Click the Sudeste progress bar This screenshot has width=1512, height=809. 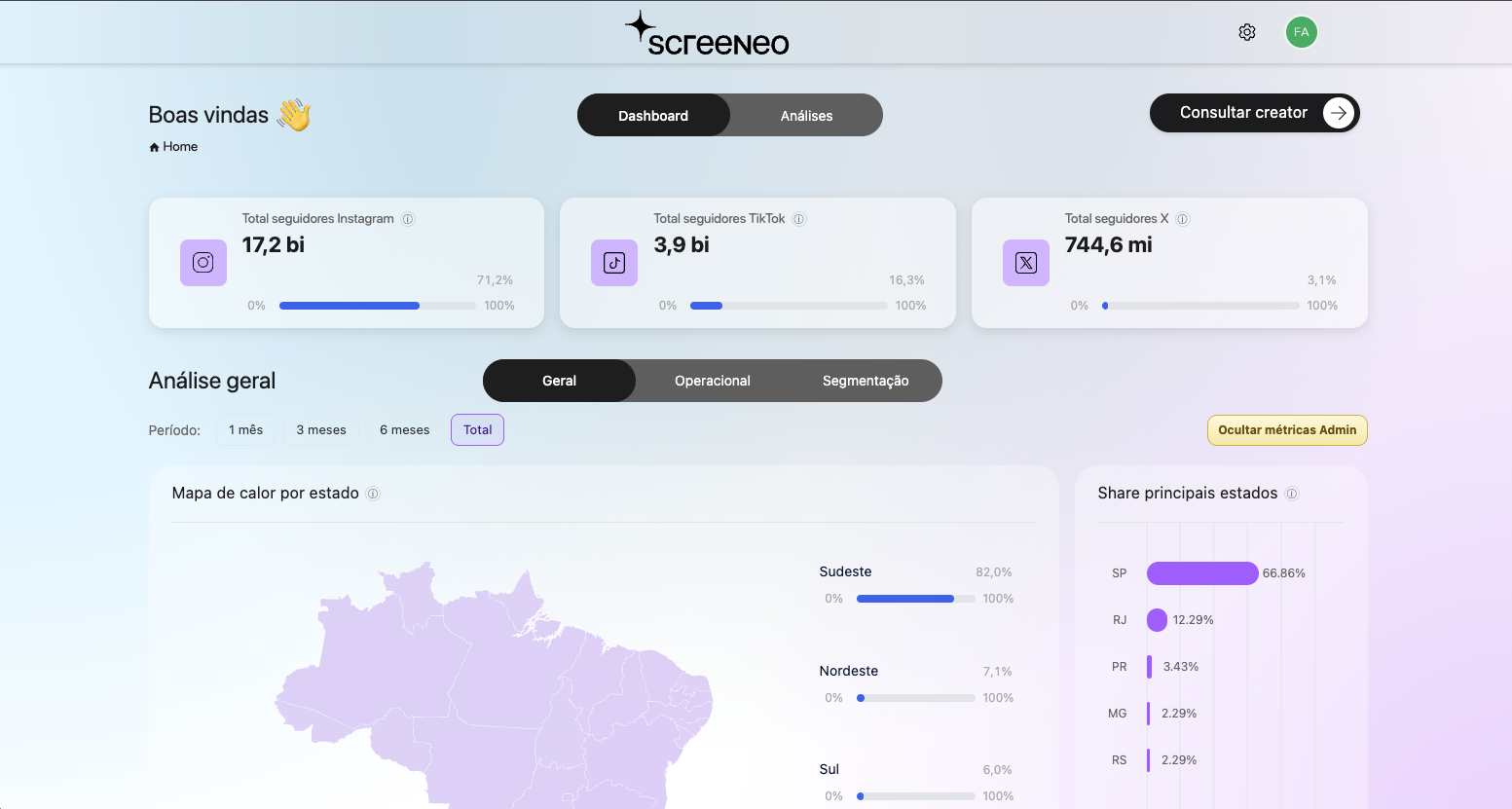click(x=915, y=599)
